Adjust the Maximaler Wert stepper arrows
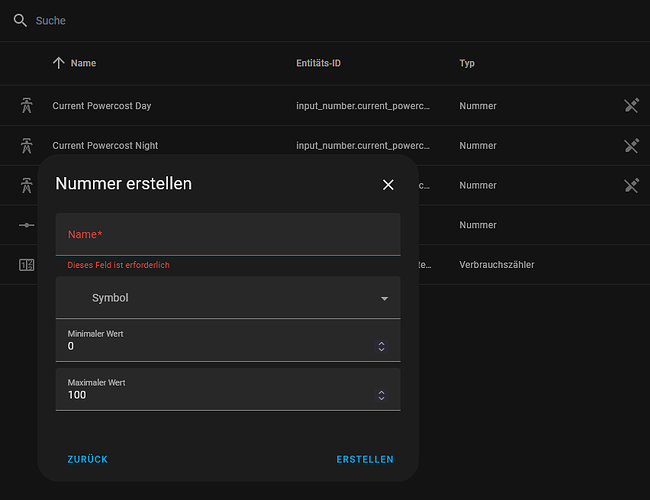This screenshot has width=650, height=500. point(381,395)
